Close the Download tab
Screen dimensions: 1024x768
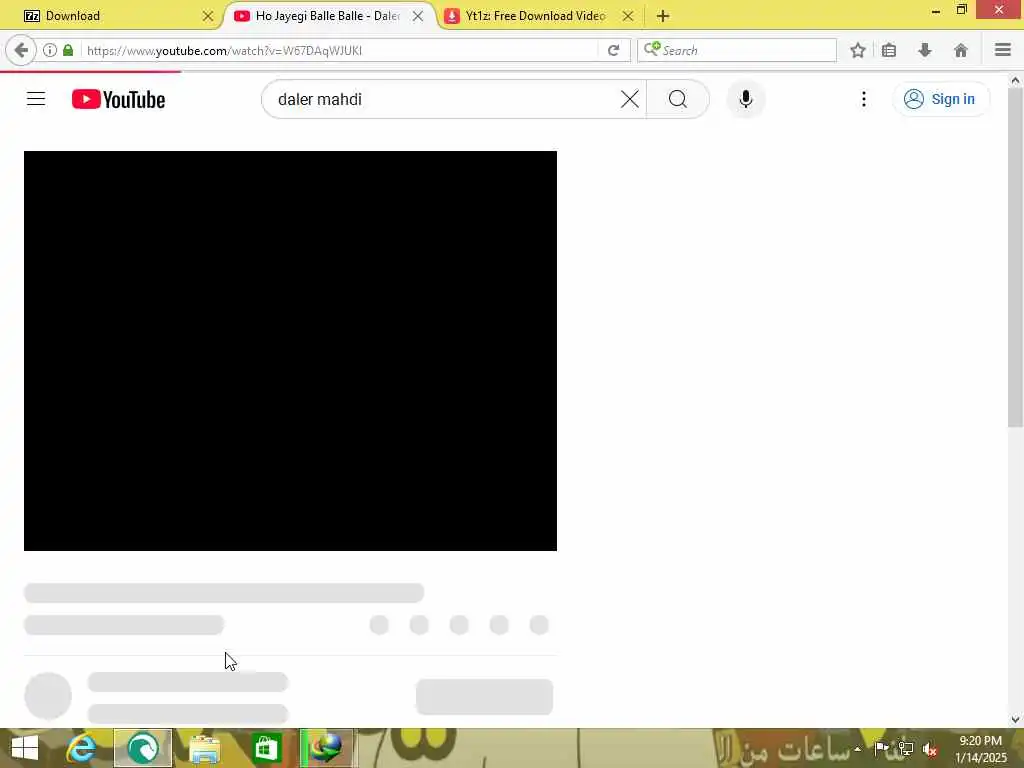coord(208,16)
